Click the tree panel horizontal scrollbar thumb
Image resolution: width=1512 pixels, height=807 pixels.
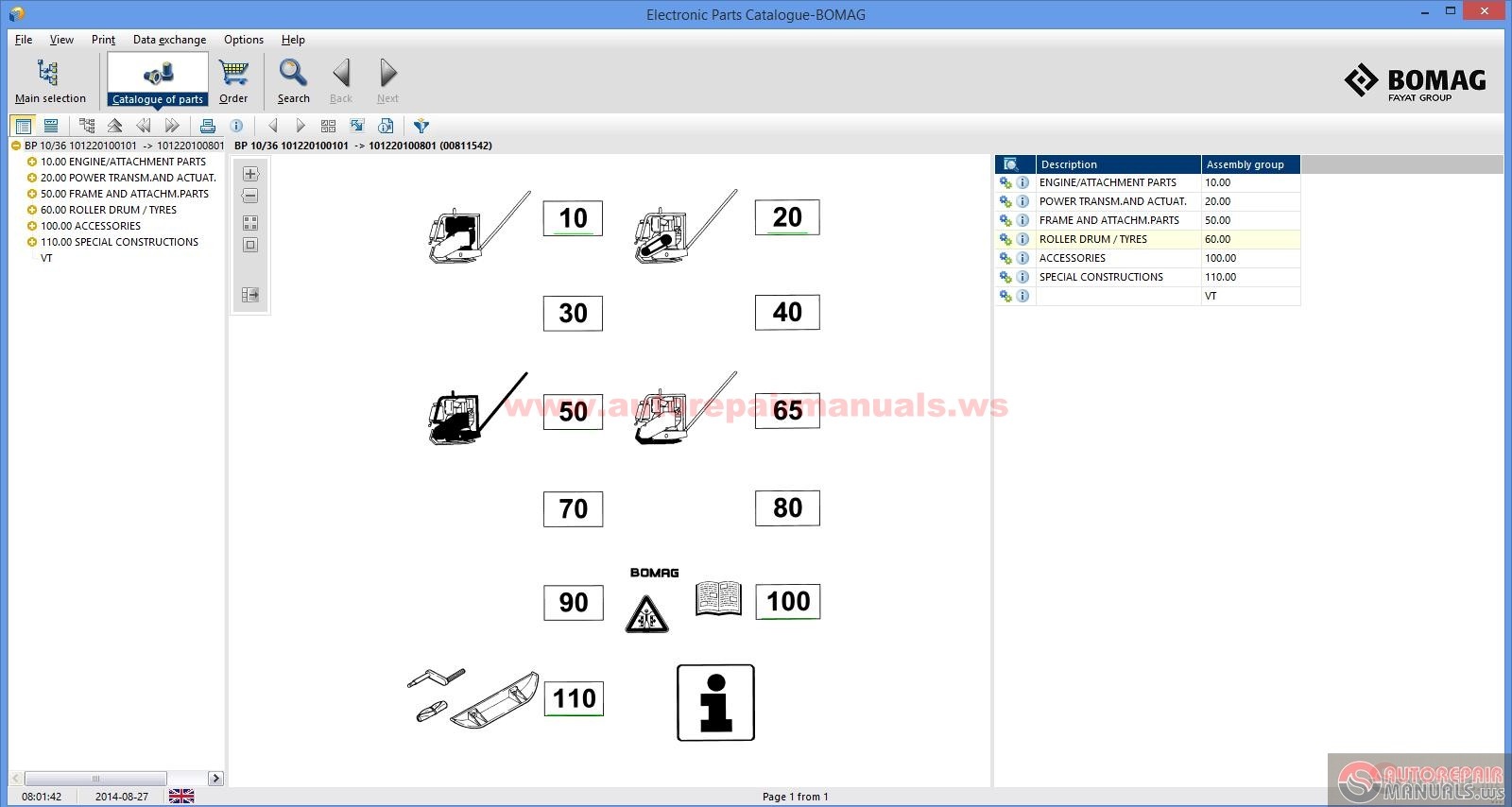click(x=95, y=778)
